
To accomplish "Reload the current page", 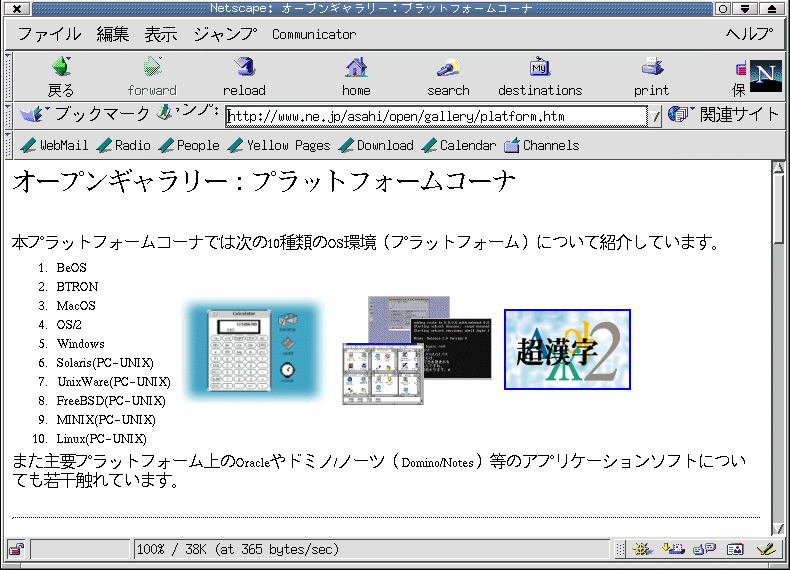I will pyautogui.click(x=244, y=77).
